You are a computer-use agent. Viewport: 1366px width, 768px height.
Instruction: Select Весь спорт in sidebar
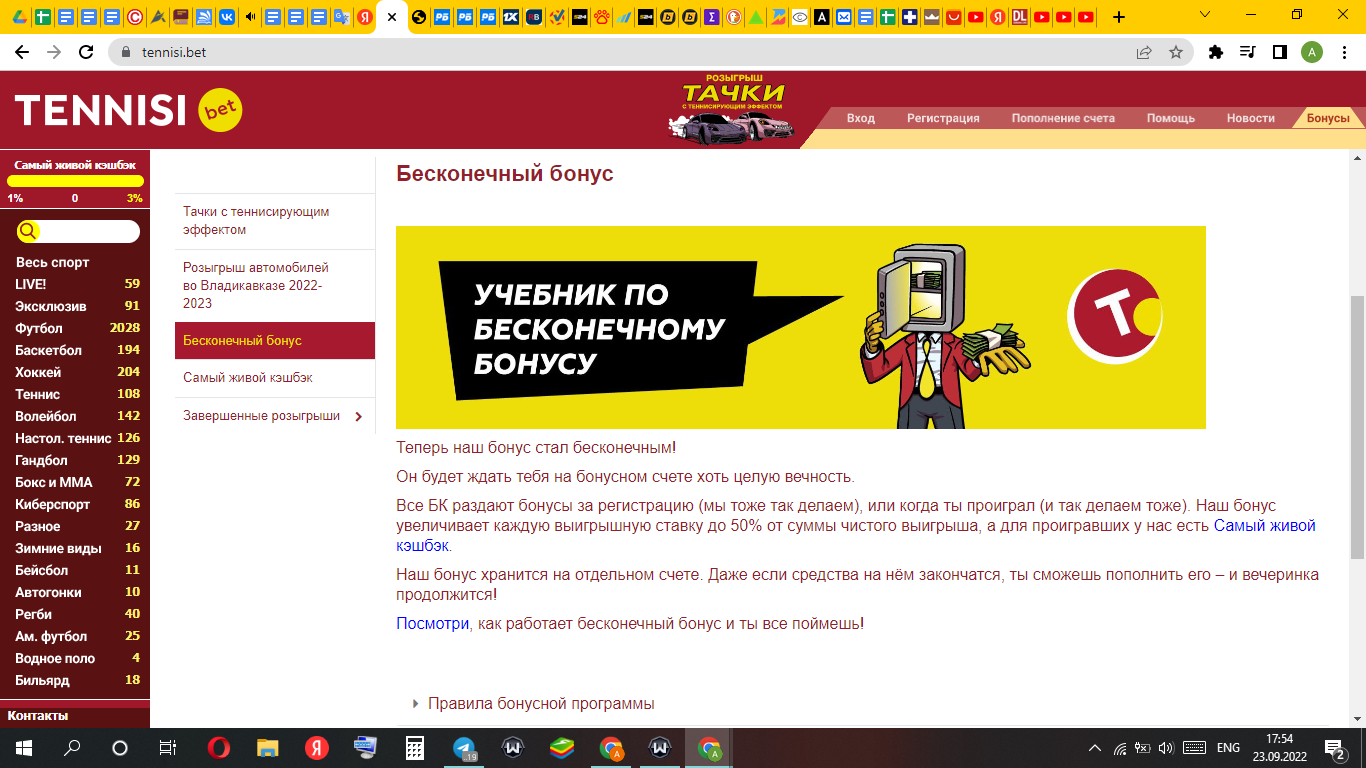pos(52,262)
